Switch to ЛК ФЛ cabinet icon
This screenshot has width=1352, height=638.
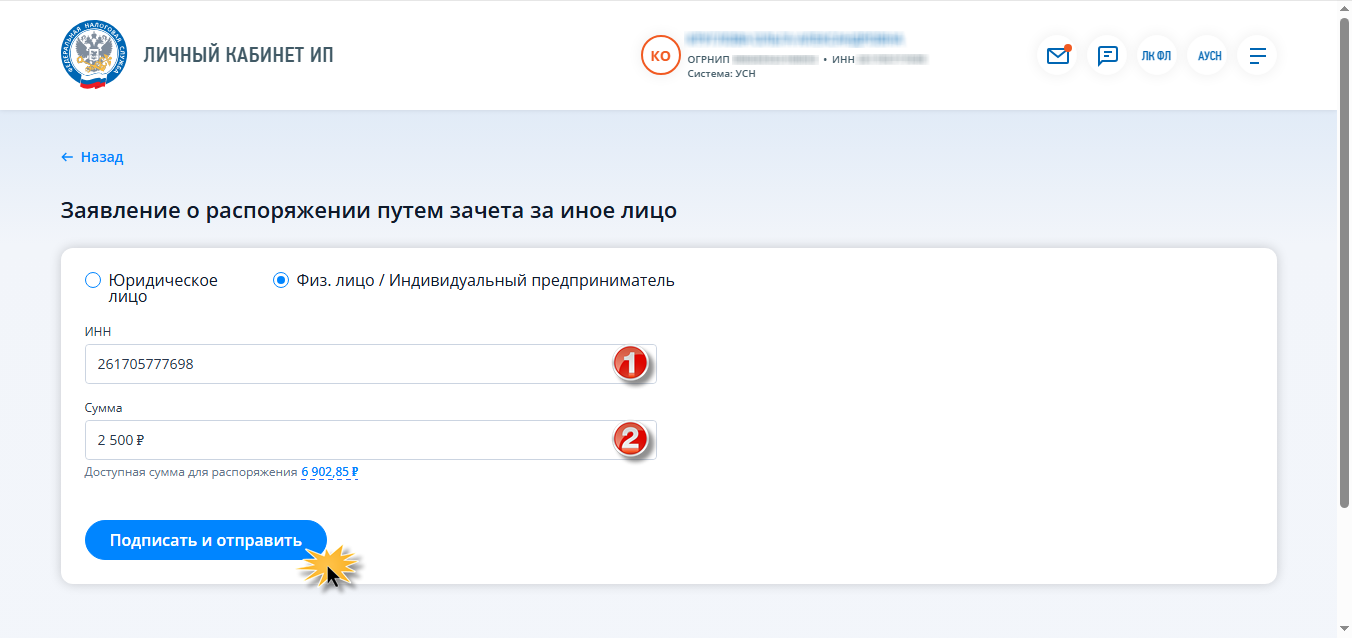tap(1156, 56)
